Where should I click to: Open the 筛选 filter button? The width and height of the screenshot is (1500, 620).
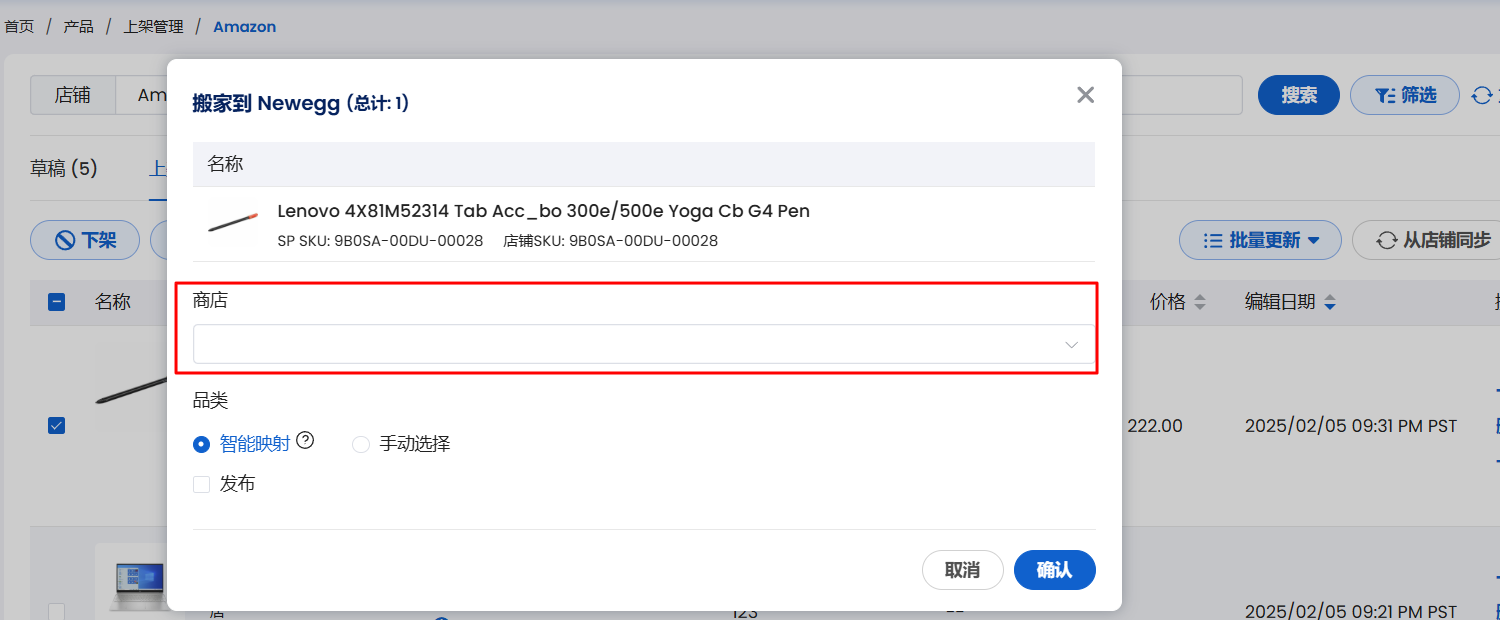click(x=1406, y=95)
